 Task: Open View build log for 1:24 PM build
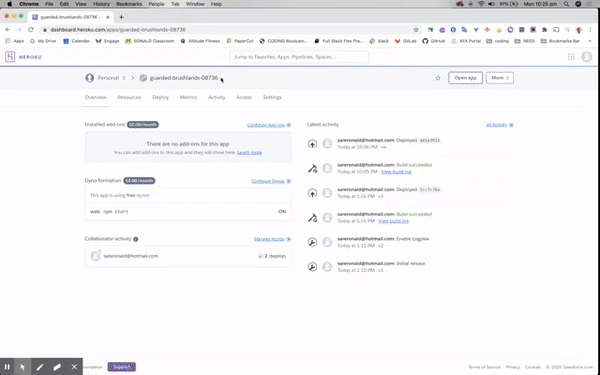393,221
